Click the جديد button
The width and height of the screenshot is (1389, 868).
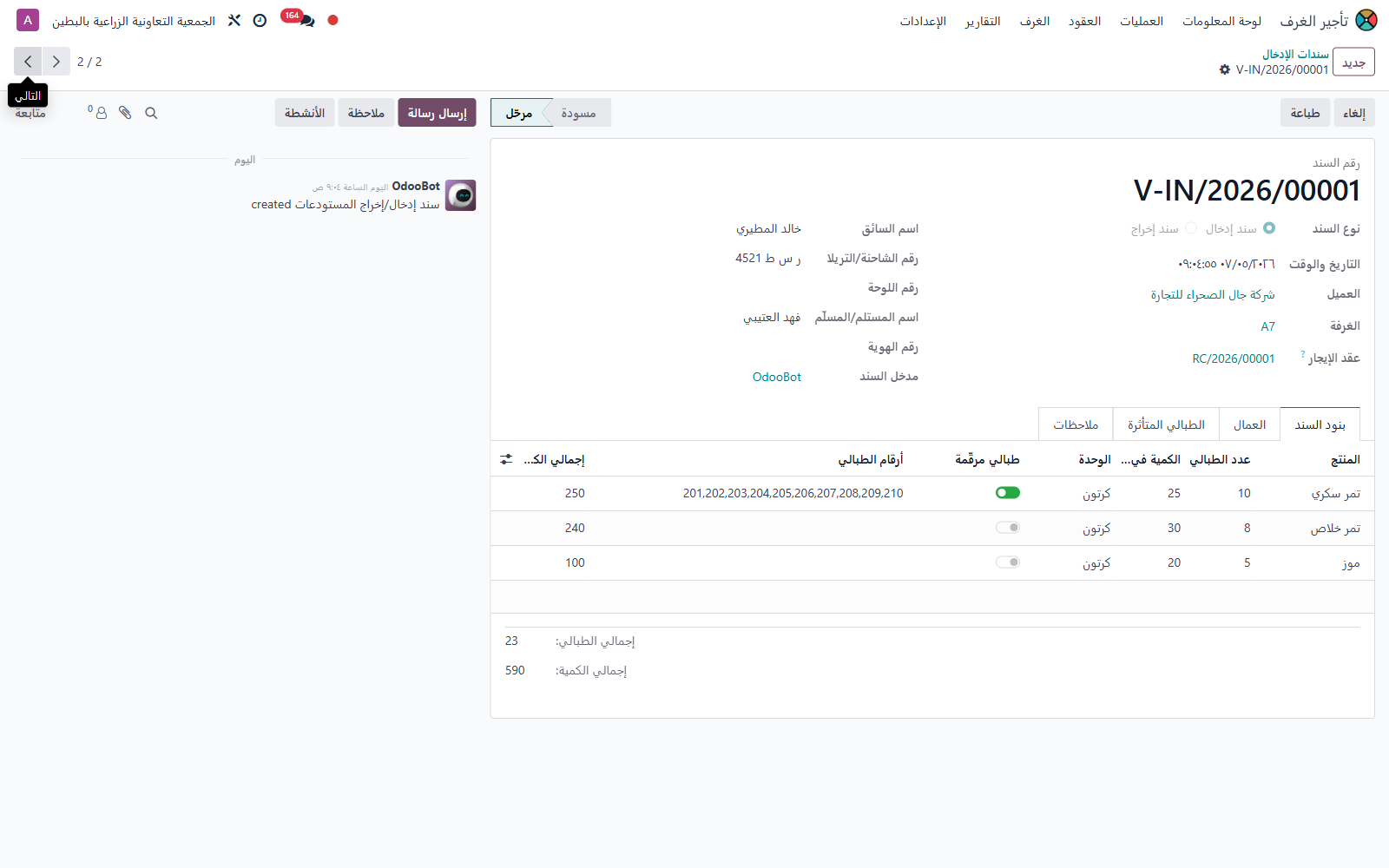(x=1353, y=62)
